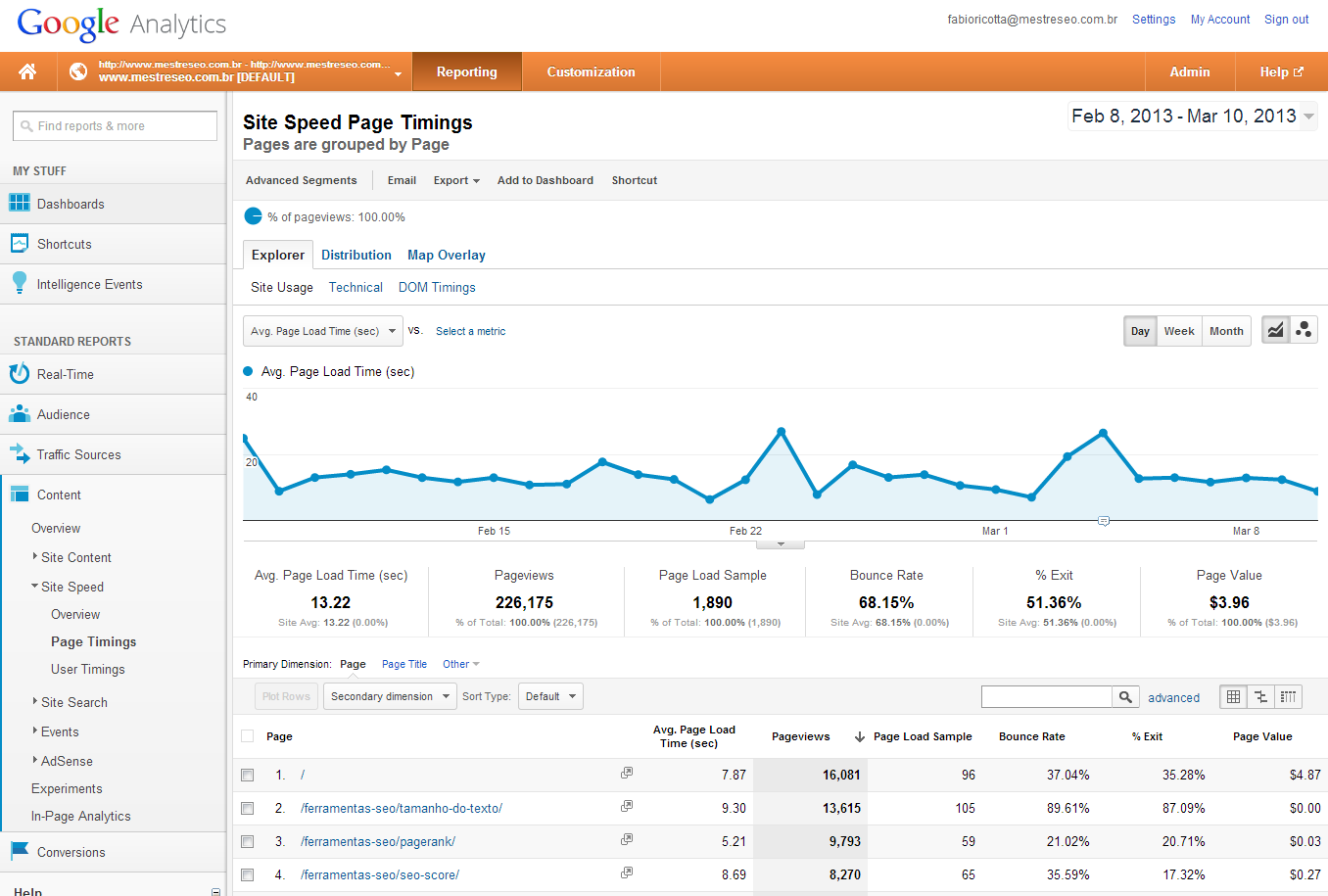Select the comparison view icon above the table

coord(1261,696)
